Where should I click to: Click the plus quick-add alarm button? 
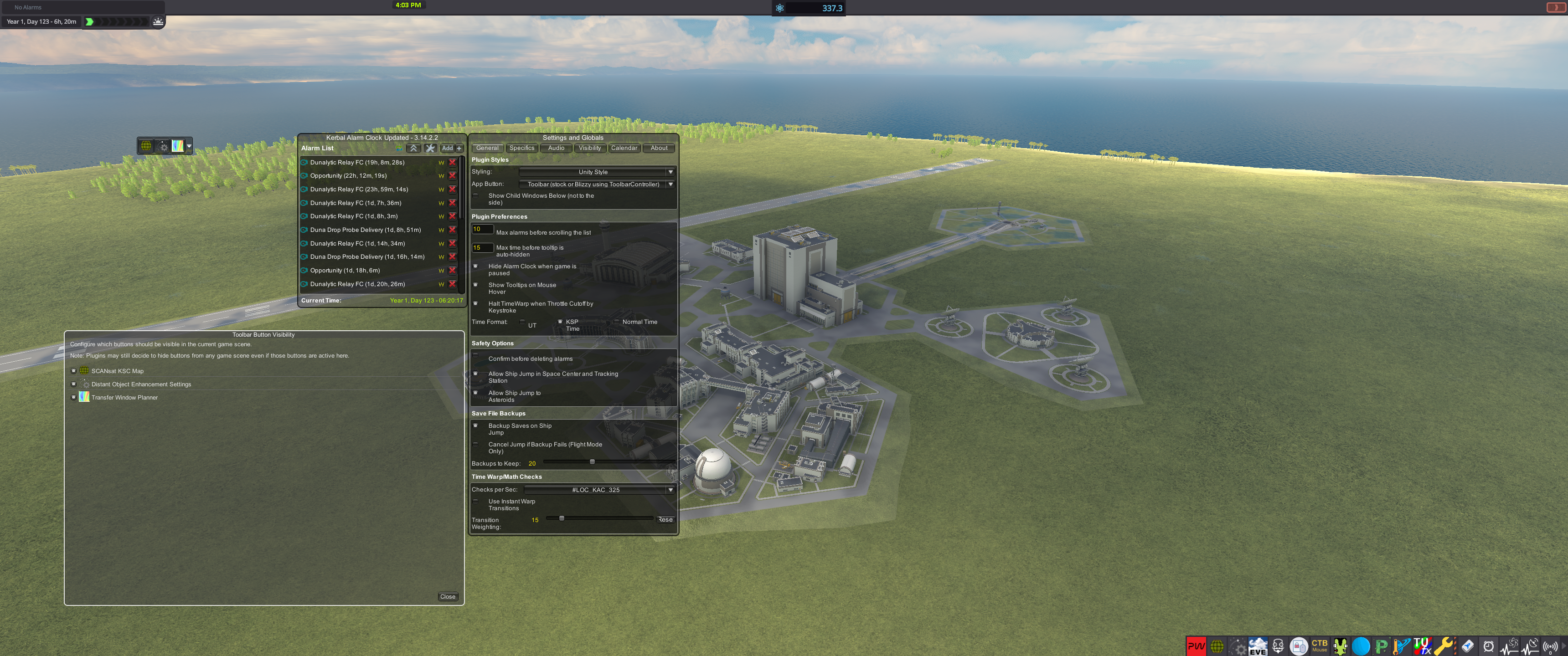tap(459, 148)
